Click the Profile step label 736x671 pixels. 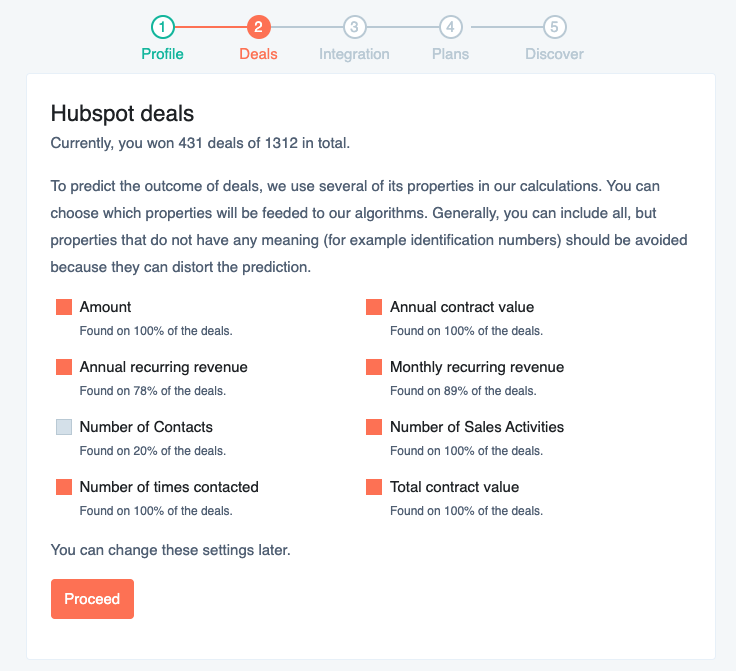coord(162,54)
